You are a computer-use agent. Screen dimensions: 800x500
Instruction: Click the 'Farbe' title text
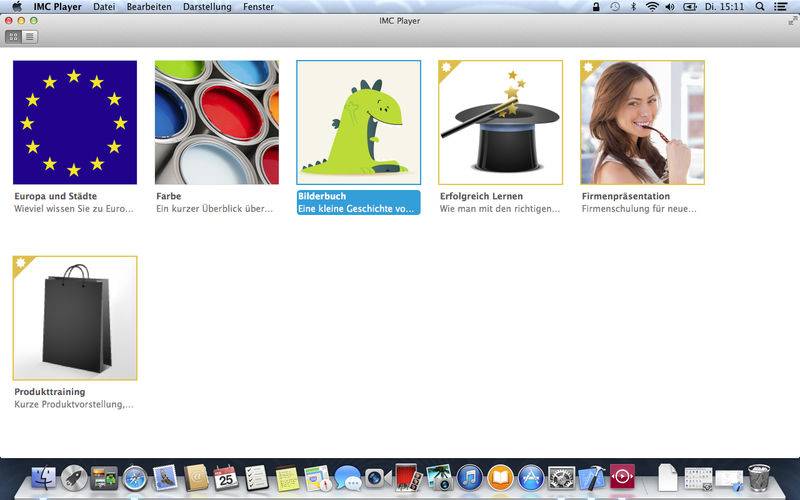click(x=169, y=196)
